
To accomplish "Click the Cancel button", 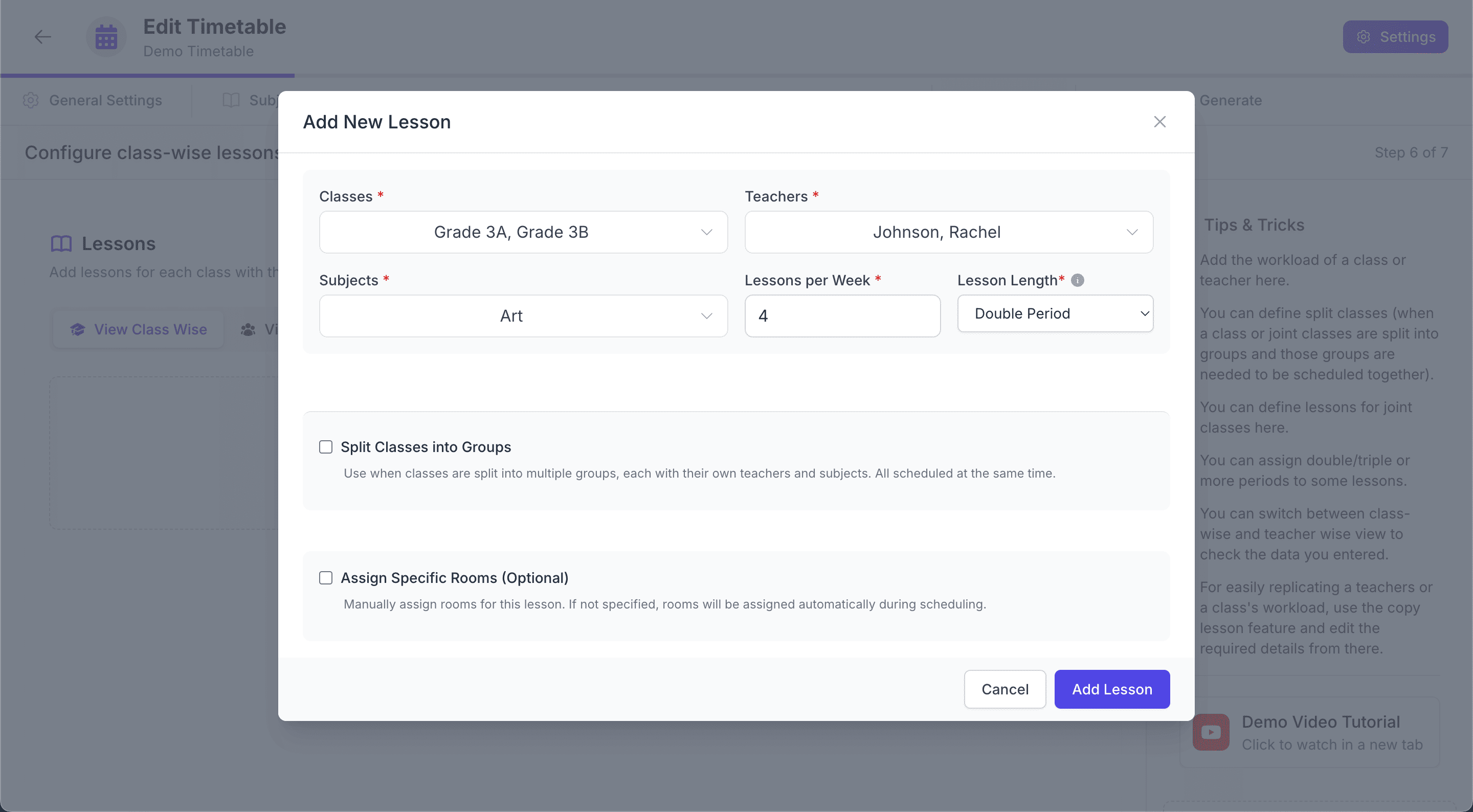I will click(x=1005, y=689).
